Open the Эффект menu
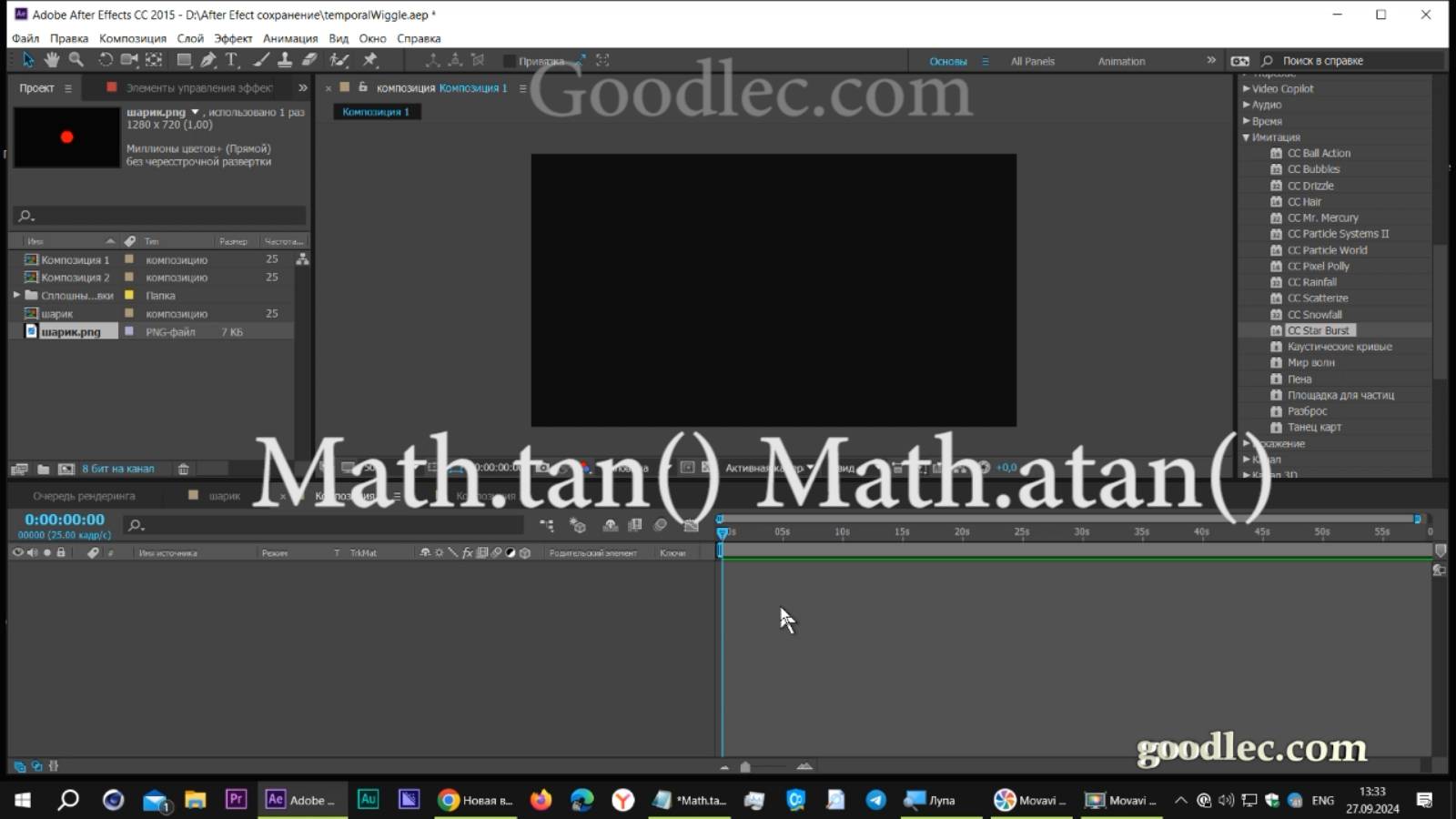Viewport: 1456px width, 819px height. 232,38
